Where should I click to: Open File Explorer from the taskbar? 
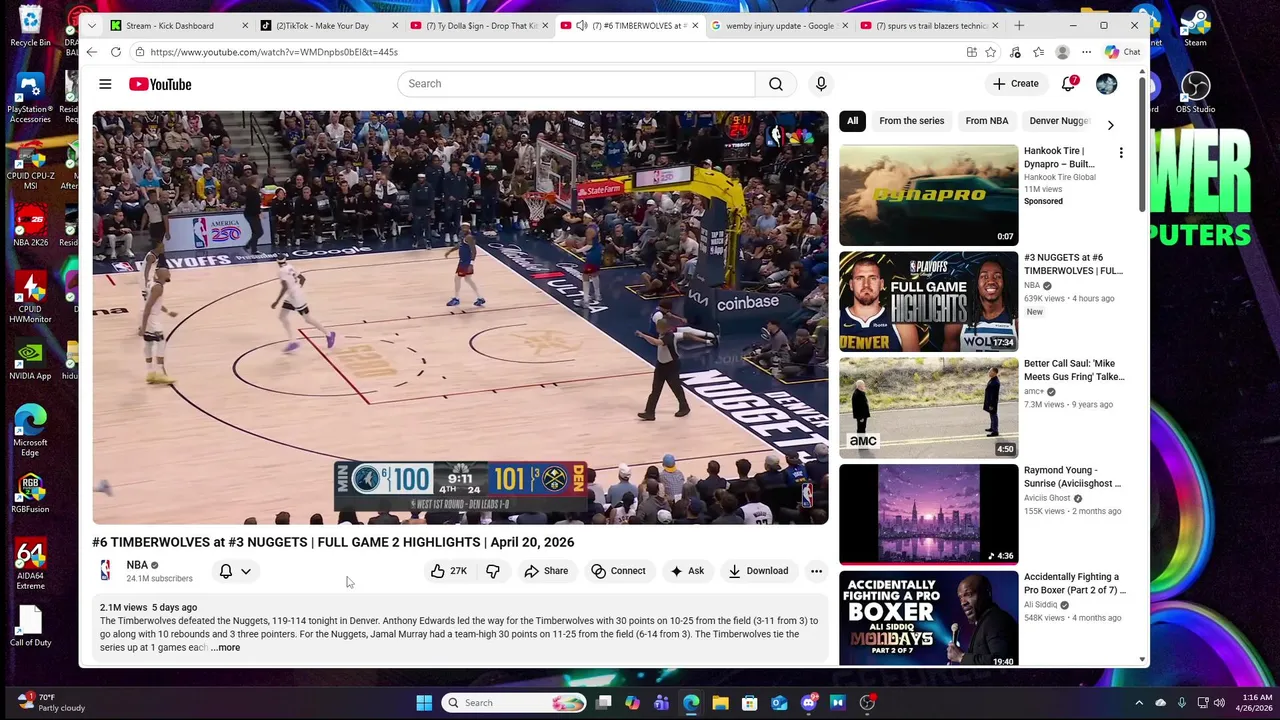coord(720,703)
